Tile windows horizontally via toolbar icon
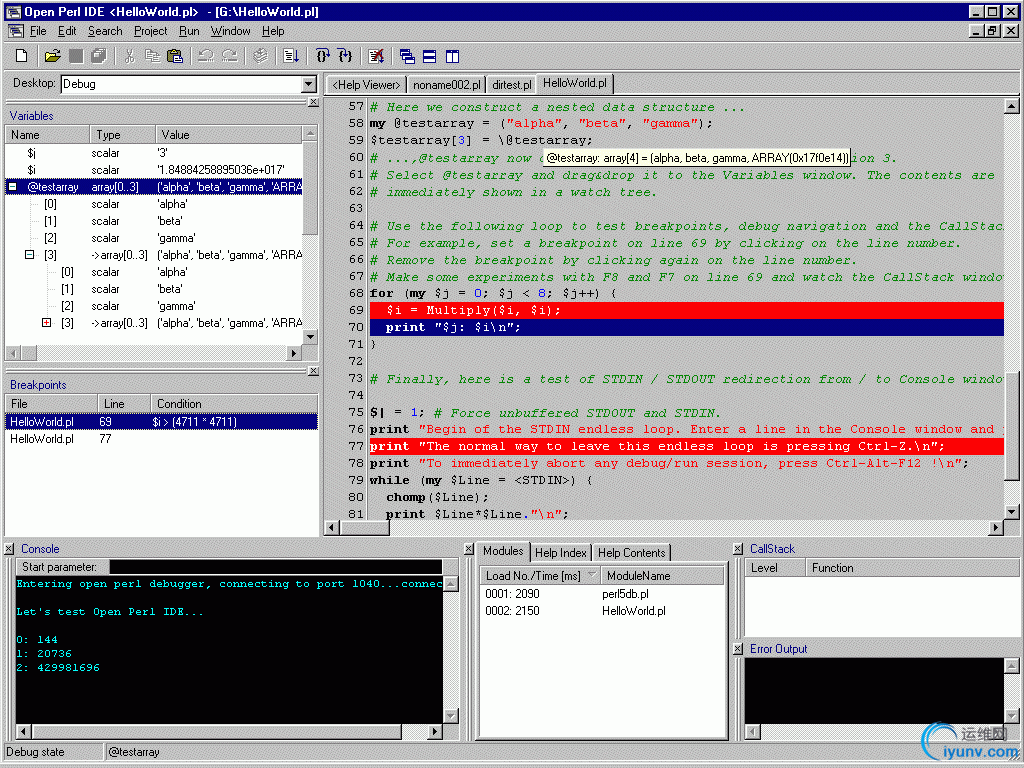 click(429, 56)
